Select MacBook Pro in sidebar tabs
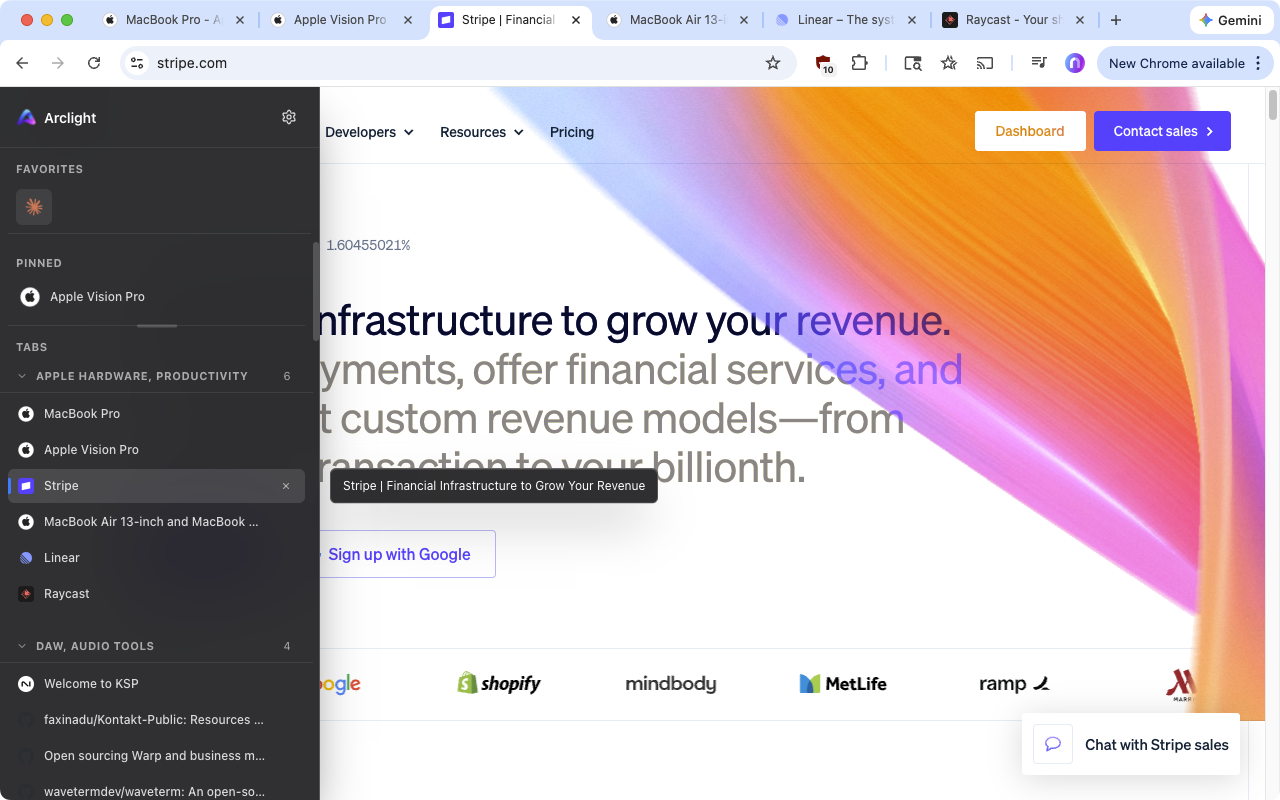 coord(156,414)
